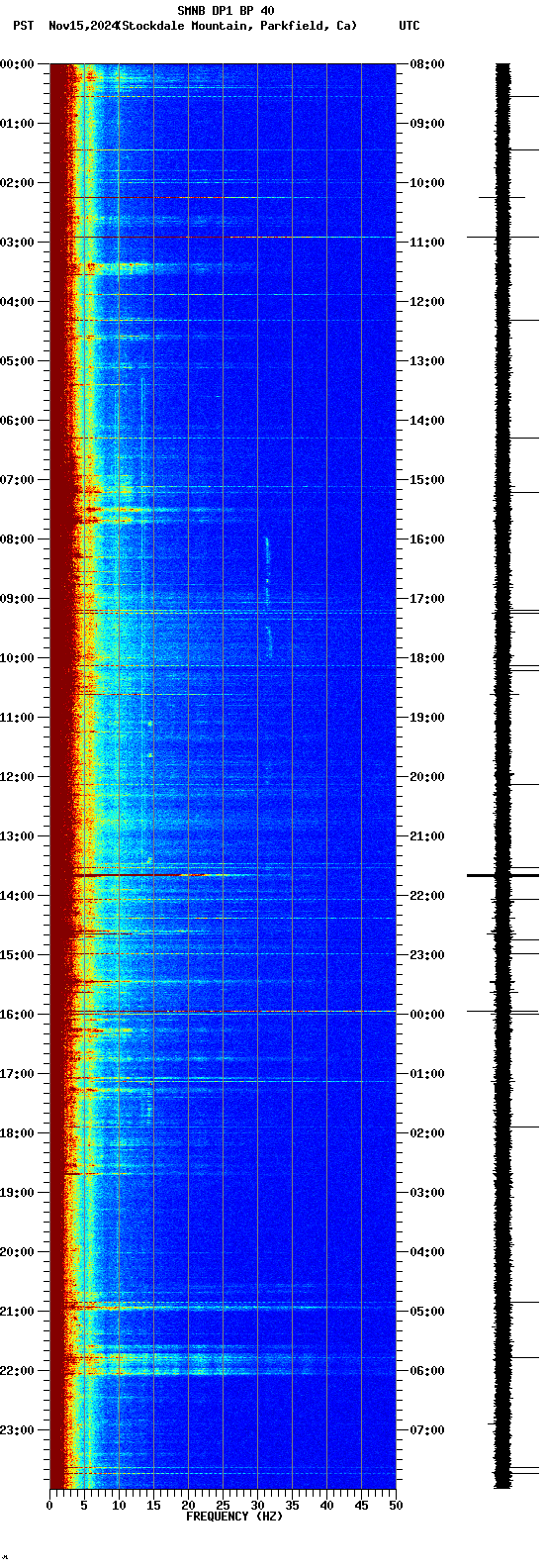The height and width of the screenshot is (1568, 546).
Task: Click 09:00 on the PST time axis
Action: click(x=17, y=599)
